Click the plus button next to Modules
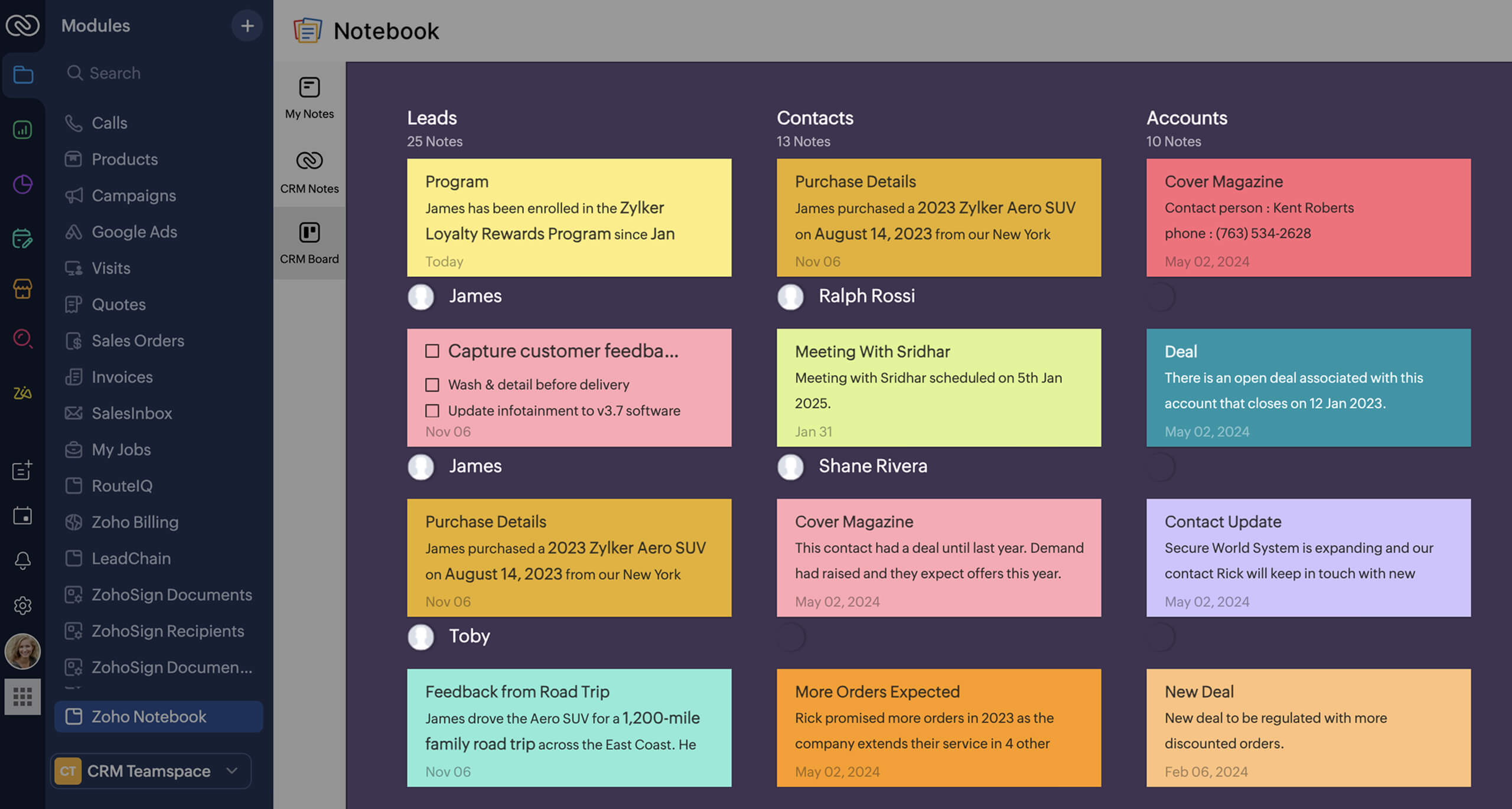Viewport: 1512px width, 809px height. pos(247,25)
